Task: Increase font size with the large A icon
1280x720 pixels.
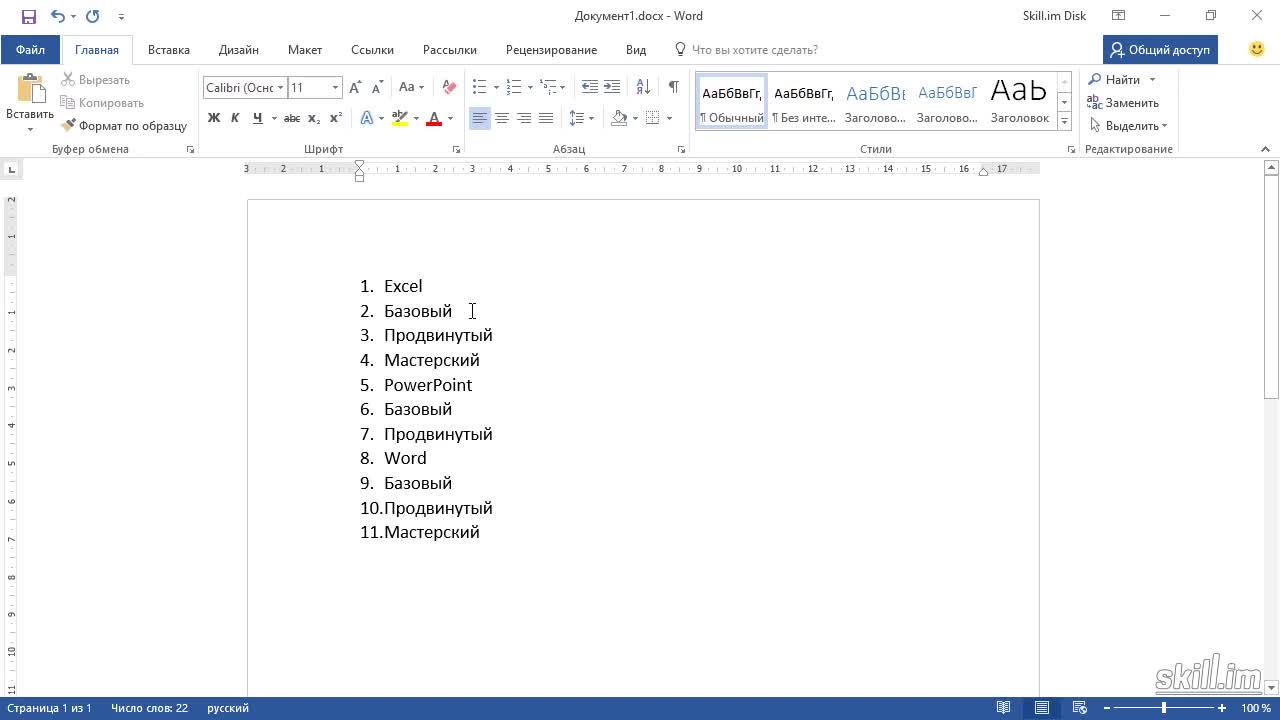Action: [x=357, y=88]
